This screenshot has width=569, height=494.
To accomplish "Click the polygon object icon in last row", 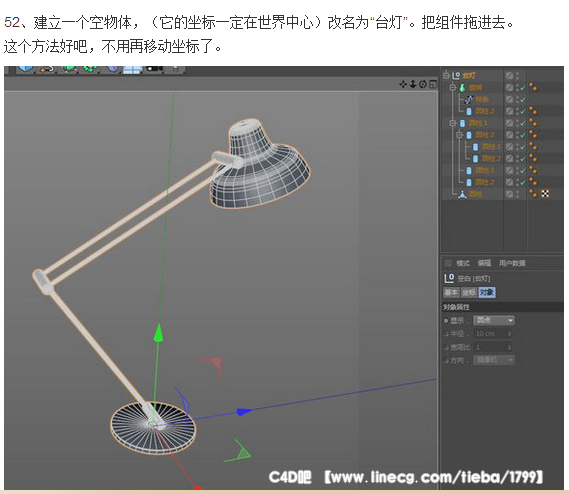I will point(462,194).
